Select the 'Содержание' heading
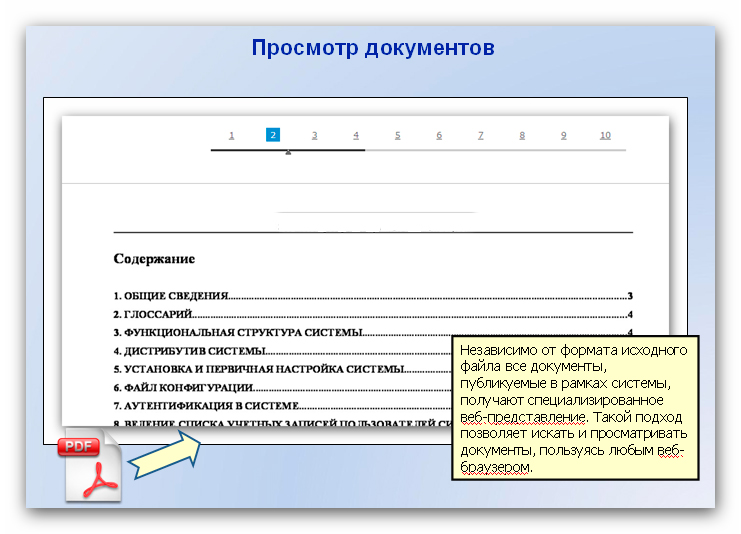This screenshot has height=534, width=741. (x=154, y=259)
